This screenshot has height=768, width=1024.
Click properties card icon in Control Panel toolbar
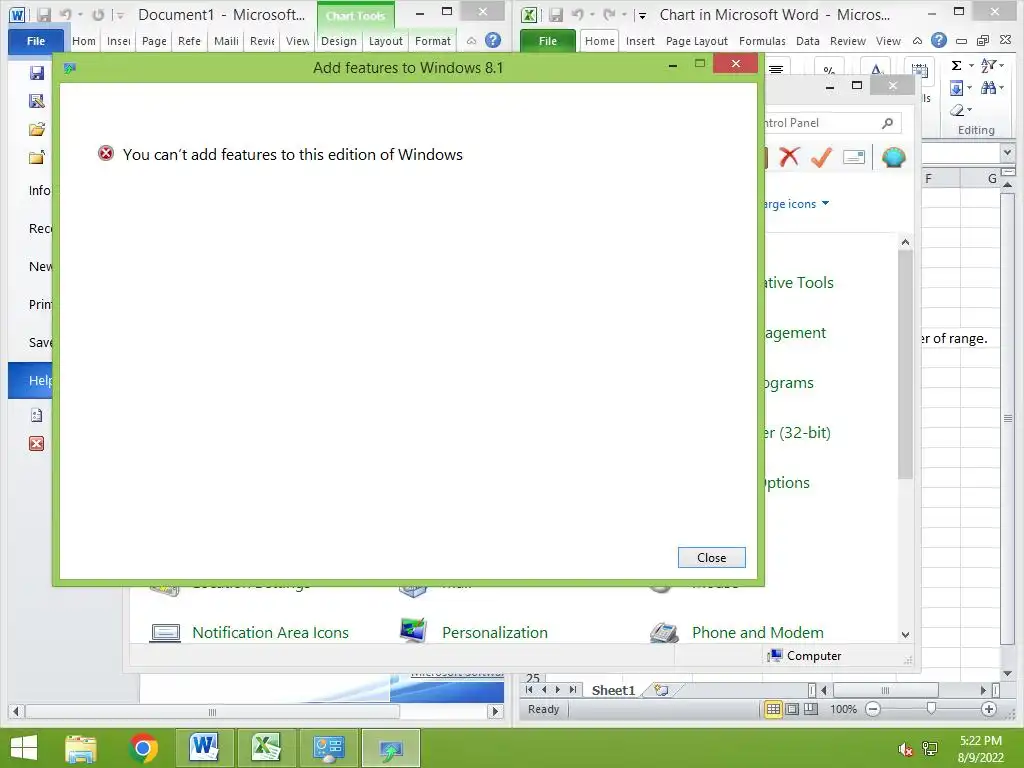(854, 157)
